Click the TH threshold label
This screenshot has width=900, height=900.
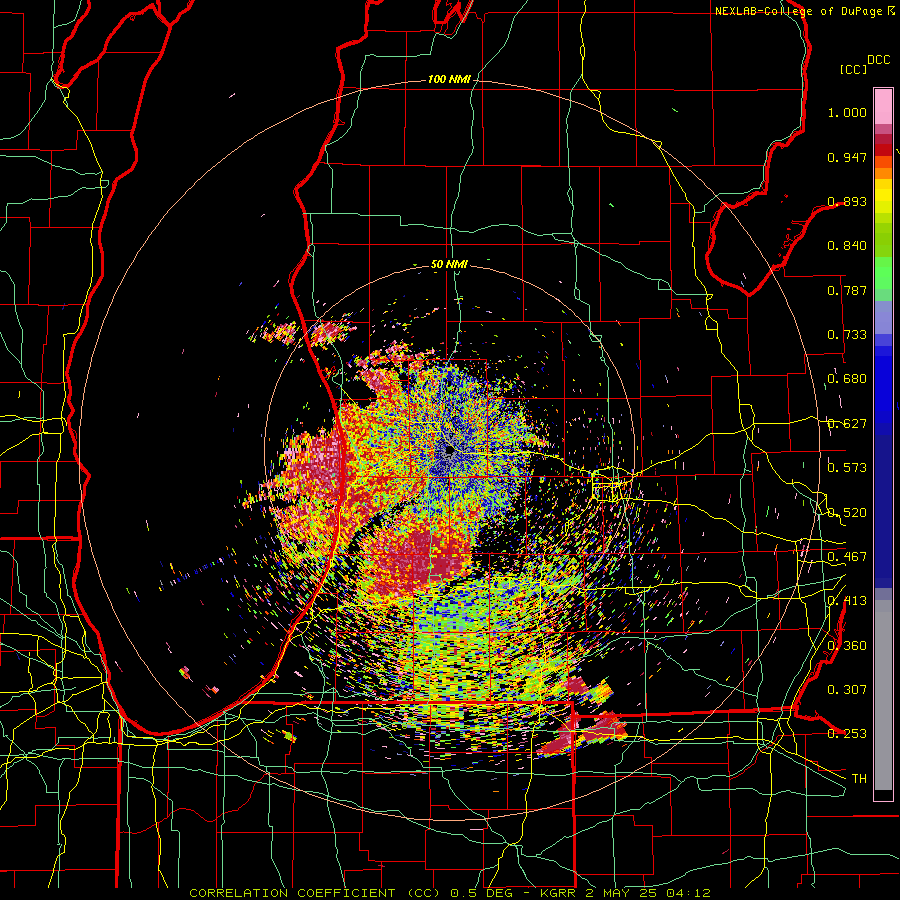(859, 779)
